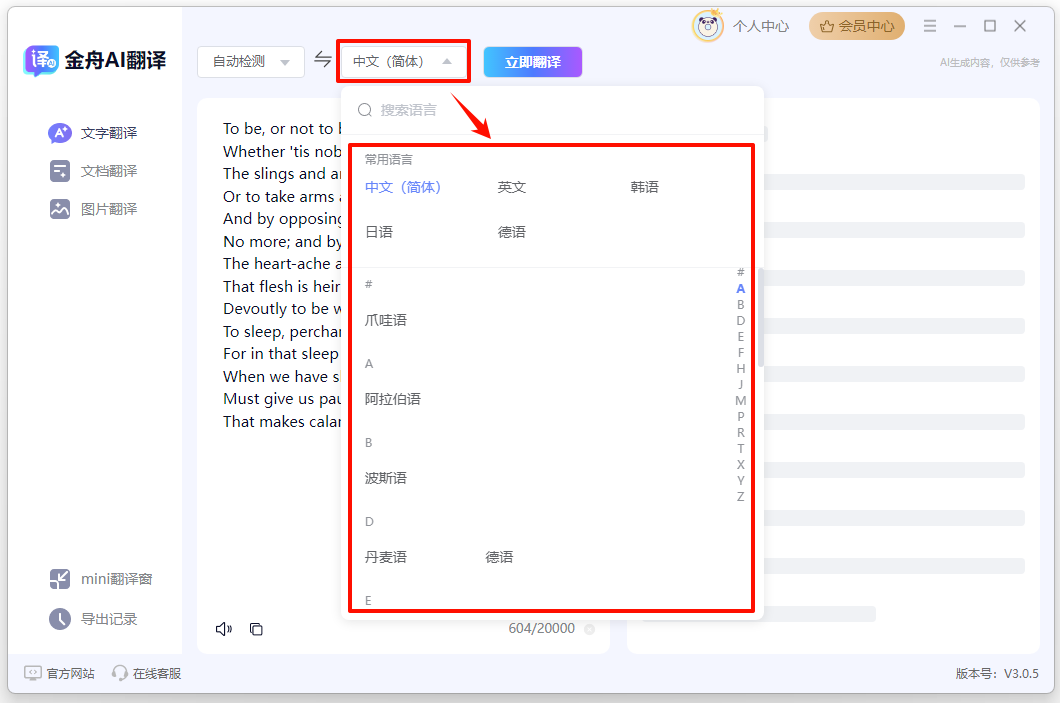The width and height of the screenshot is (1060, 703).
Task: Click the speaker read-aloud icon
Action: coord(224,629)
